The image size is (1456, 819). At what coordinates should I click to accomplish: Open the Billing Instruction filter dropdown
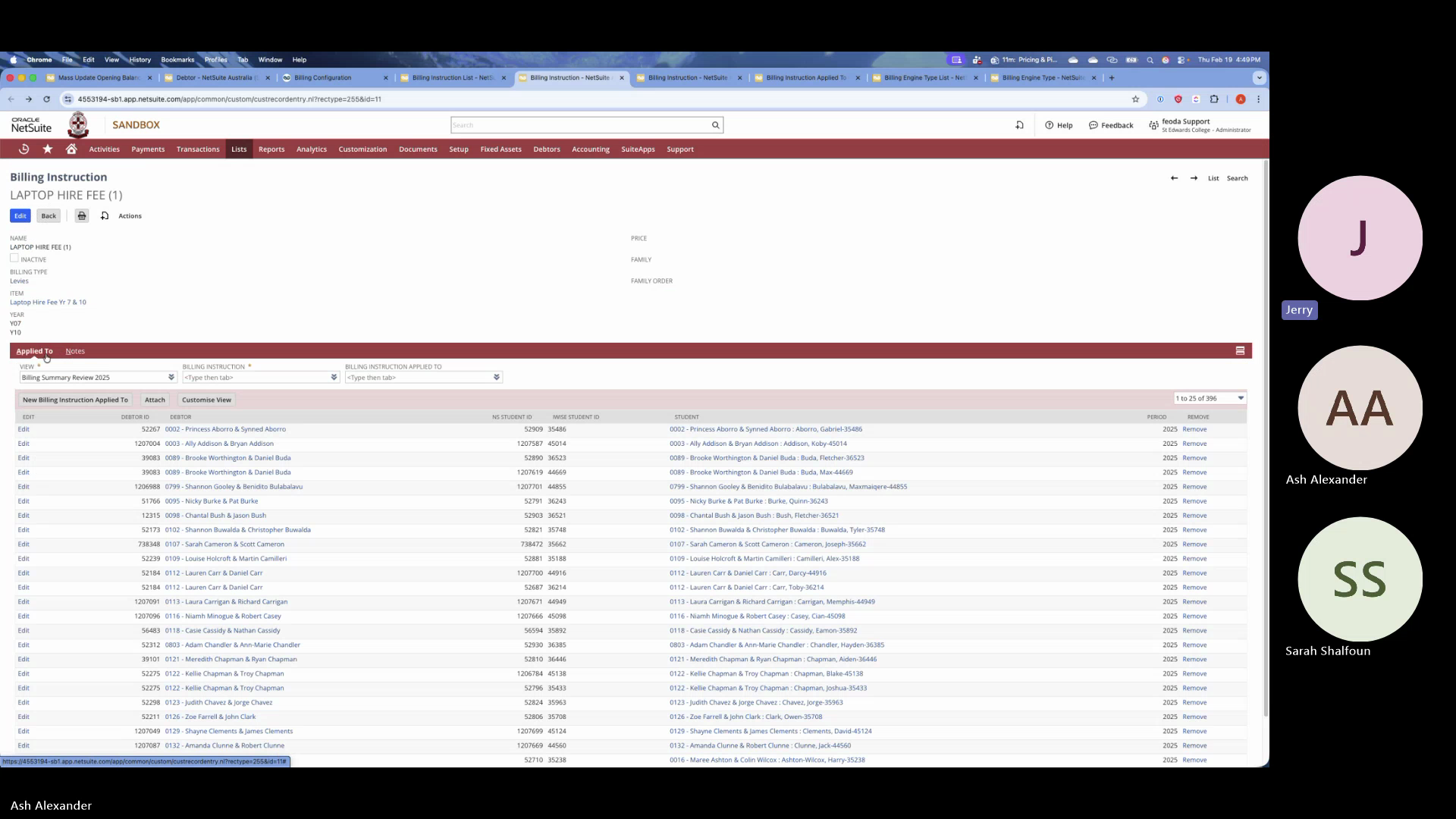(x=334, y=378)
